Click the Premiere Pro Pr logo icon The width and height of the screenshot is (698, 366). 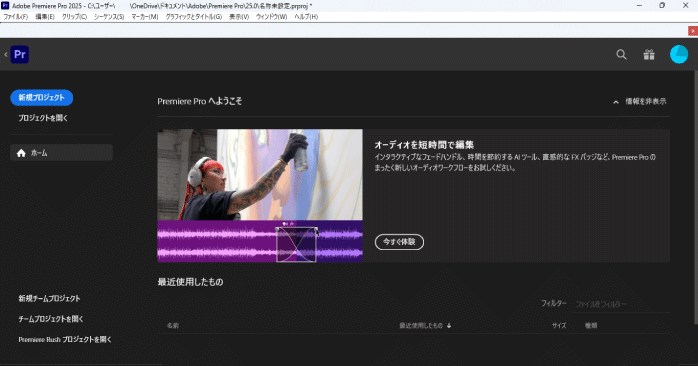(20, 54)
